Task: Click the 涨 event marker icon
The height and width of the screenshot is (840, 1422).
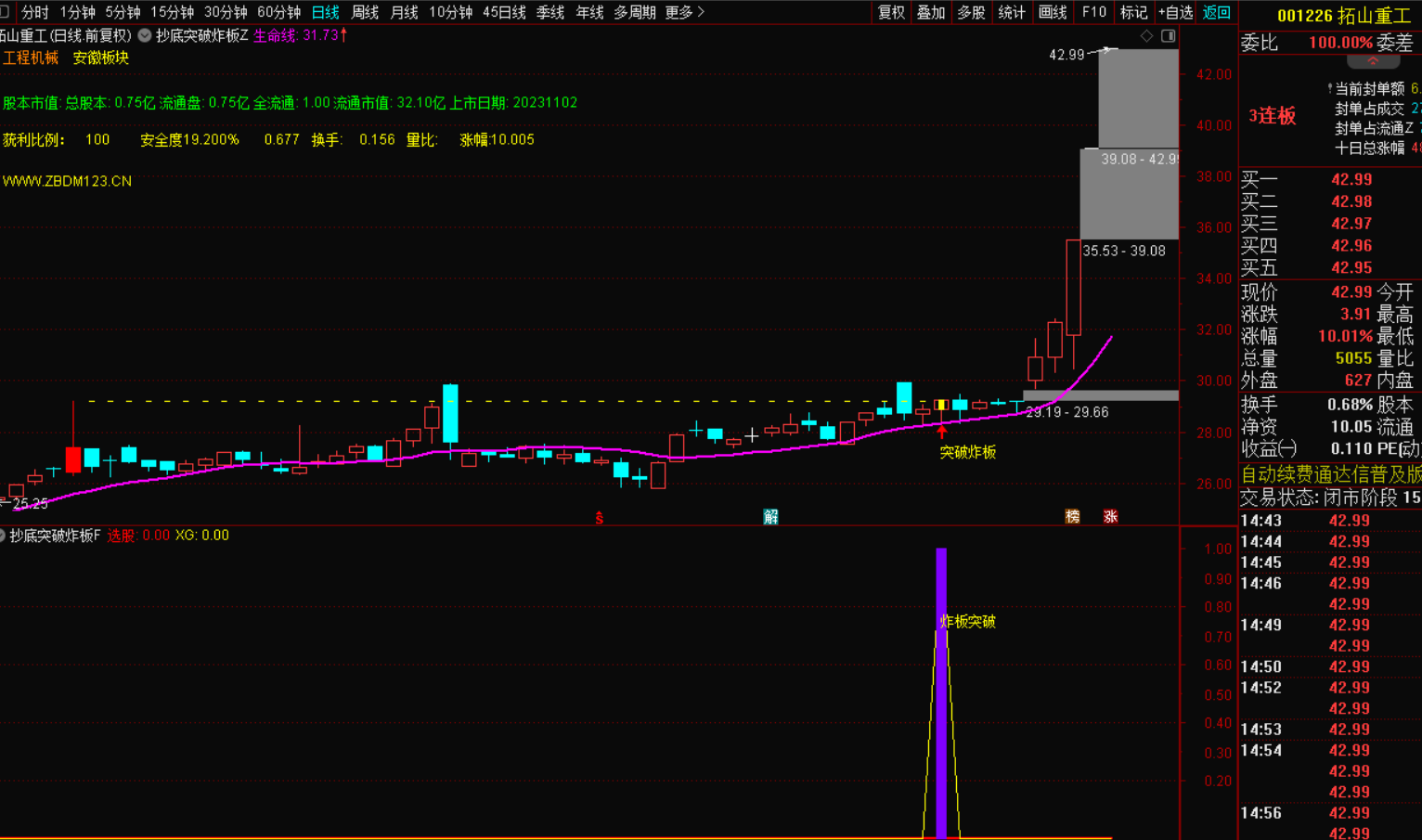Action: (x=1110, y=517)
